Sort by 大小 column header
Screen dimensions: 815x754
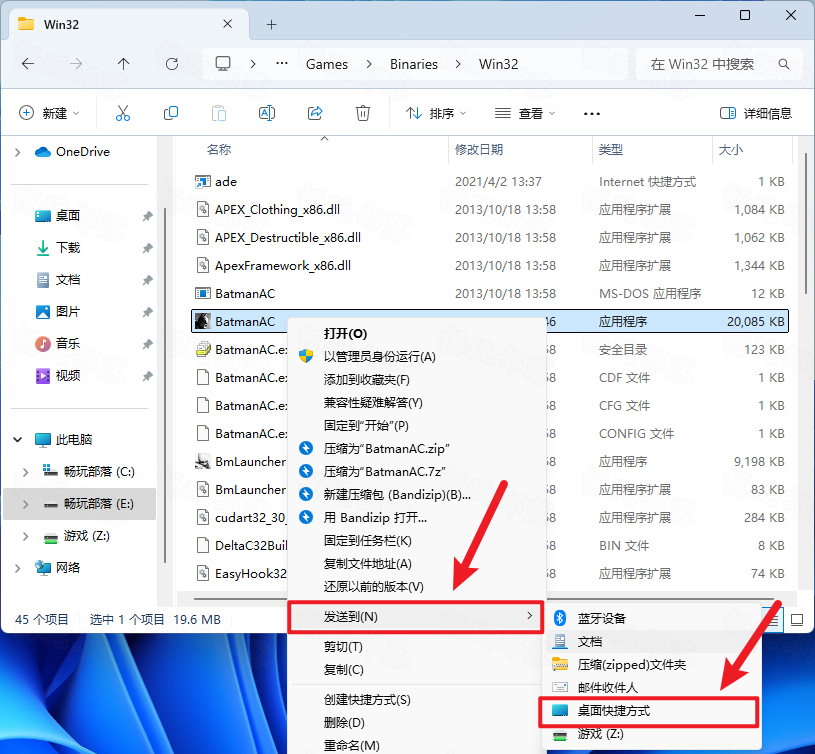coord(730,150)
